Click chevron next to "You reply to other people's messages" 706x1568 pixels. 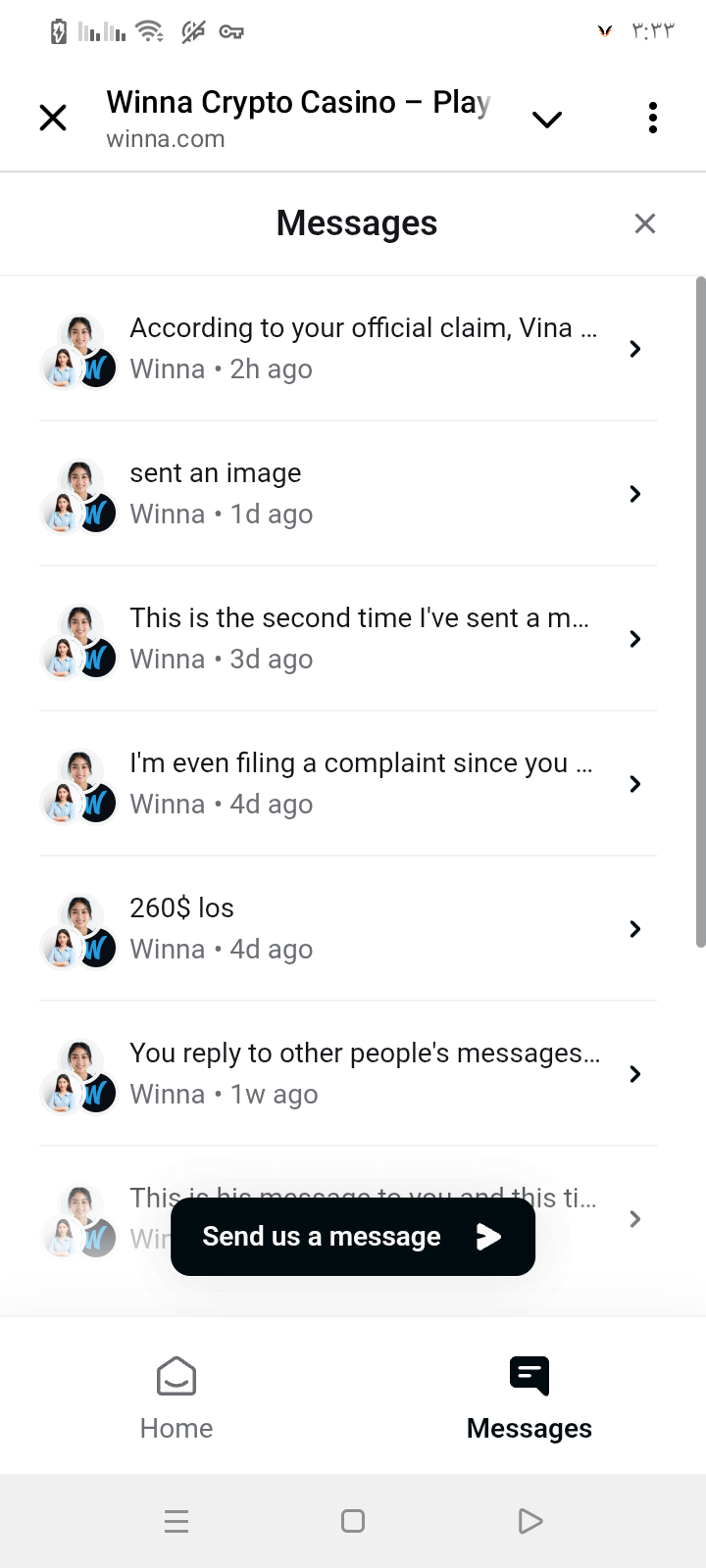[x=635, y=1074]
